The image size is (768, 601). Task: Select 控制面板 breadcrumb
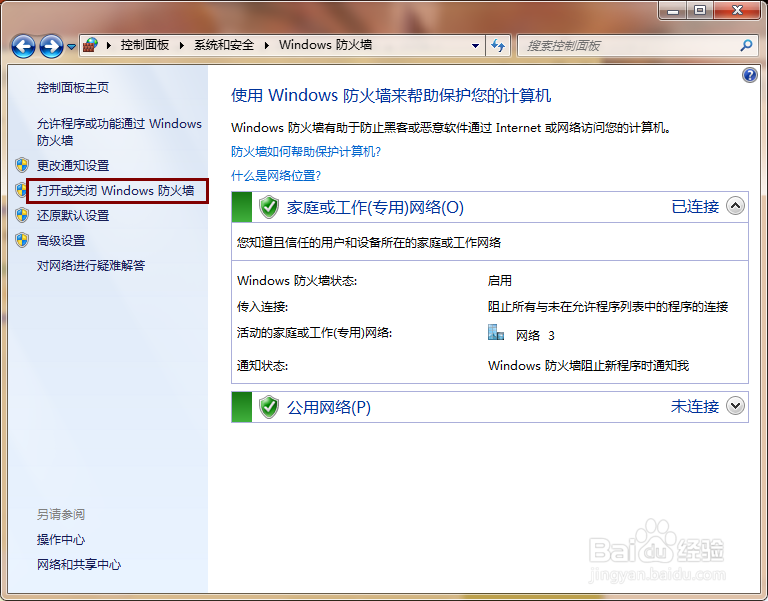coord(145,45)
